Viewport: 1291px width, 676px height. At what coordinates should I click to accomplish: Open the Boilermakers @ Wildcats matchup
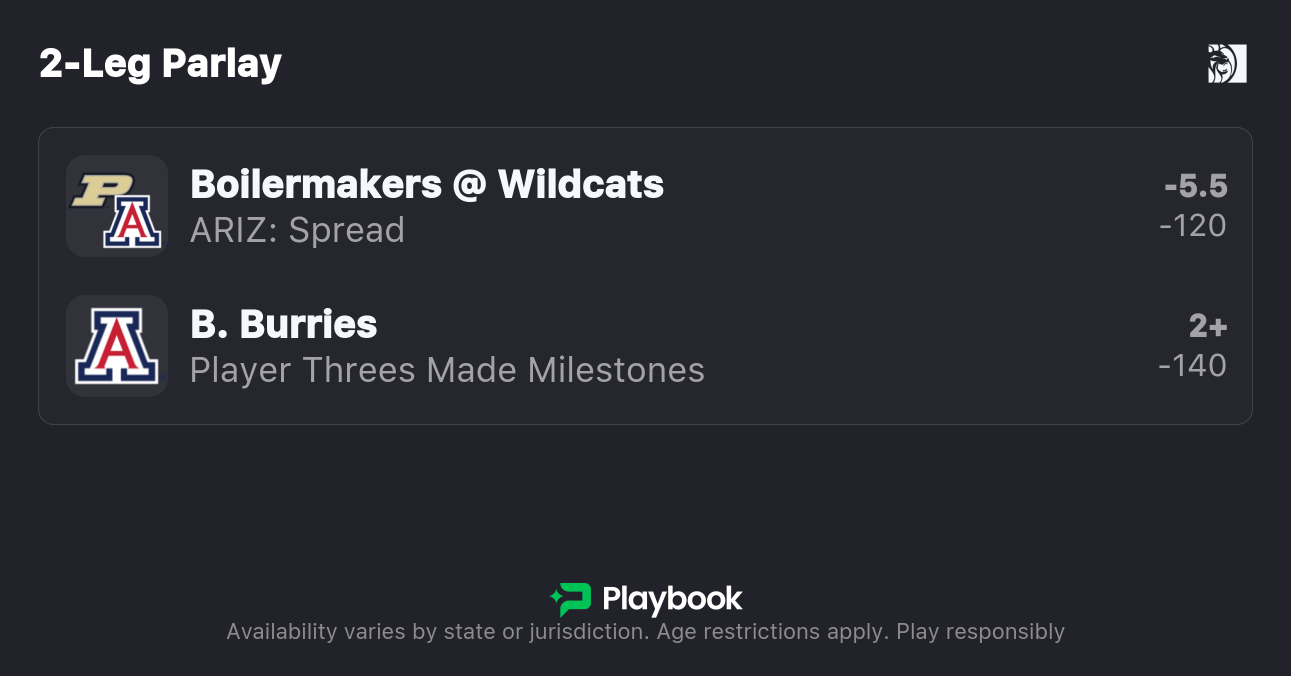(x=426, y=184)
